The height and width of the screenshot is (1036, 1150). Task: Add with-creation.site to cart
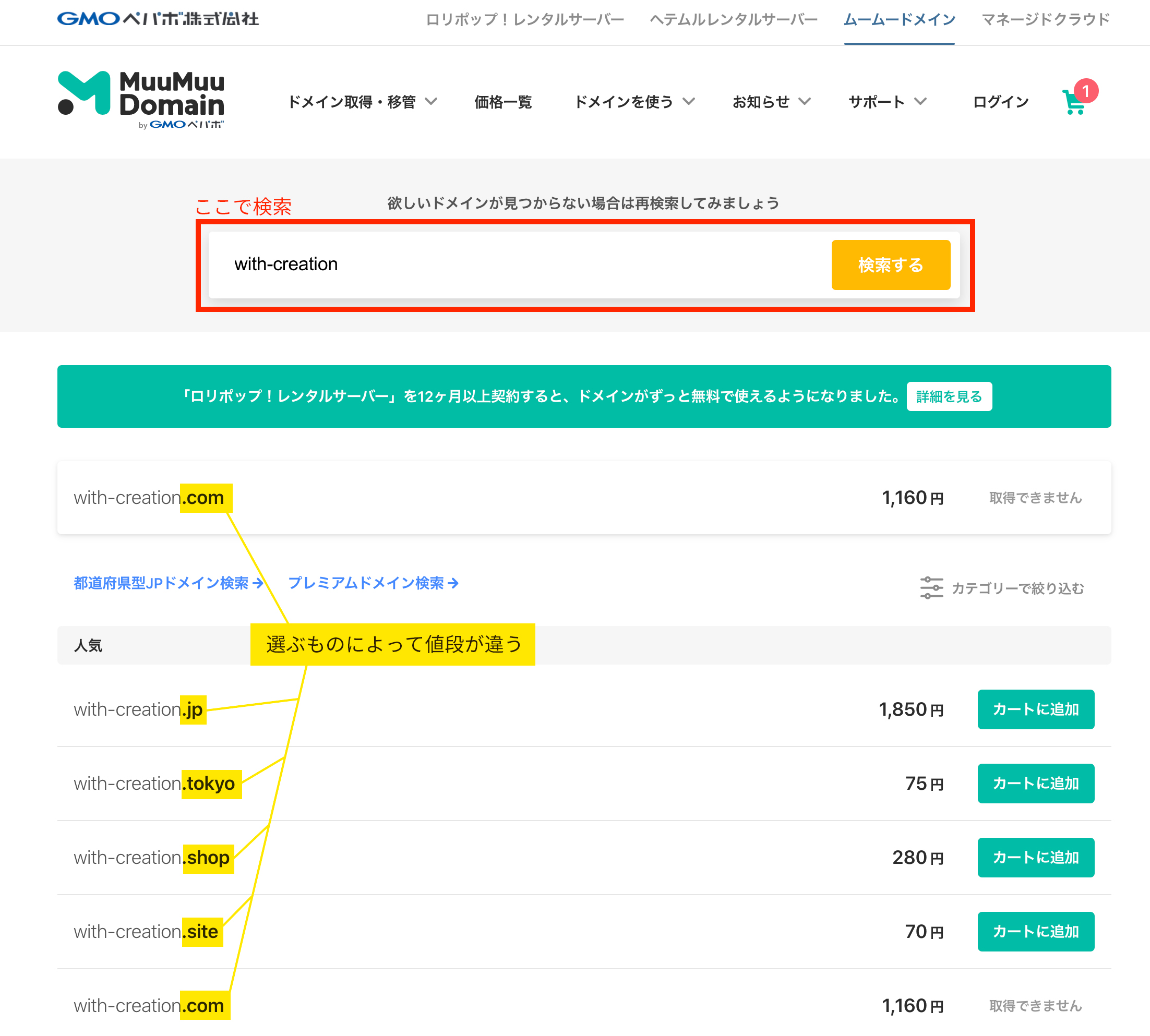point(1035,931)
